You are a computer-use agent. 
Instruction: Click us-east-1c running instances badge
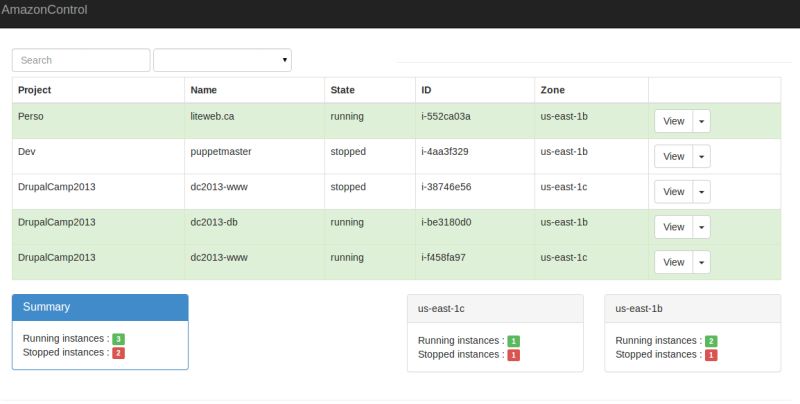pos(513,341)
